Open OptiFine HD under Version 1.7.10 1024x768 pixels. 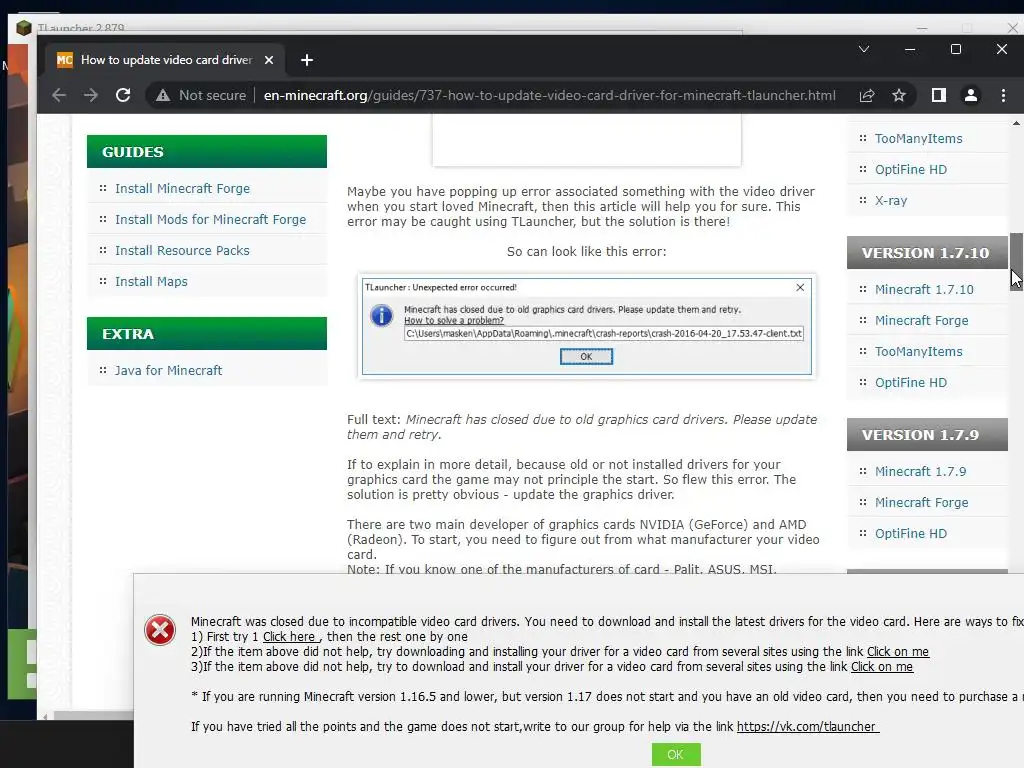pyautogui.click(x=910, y=383)
